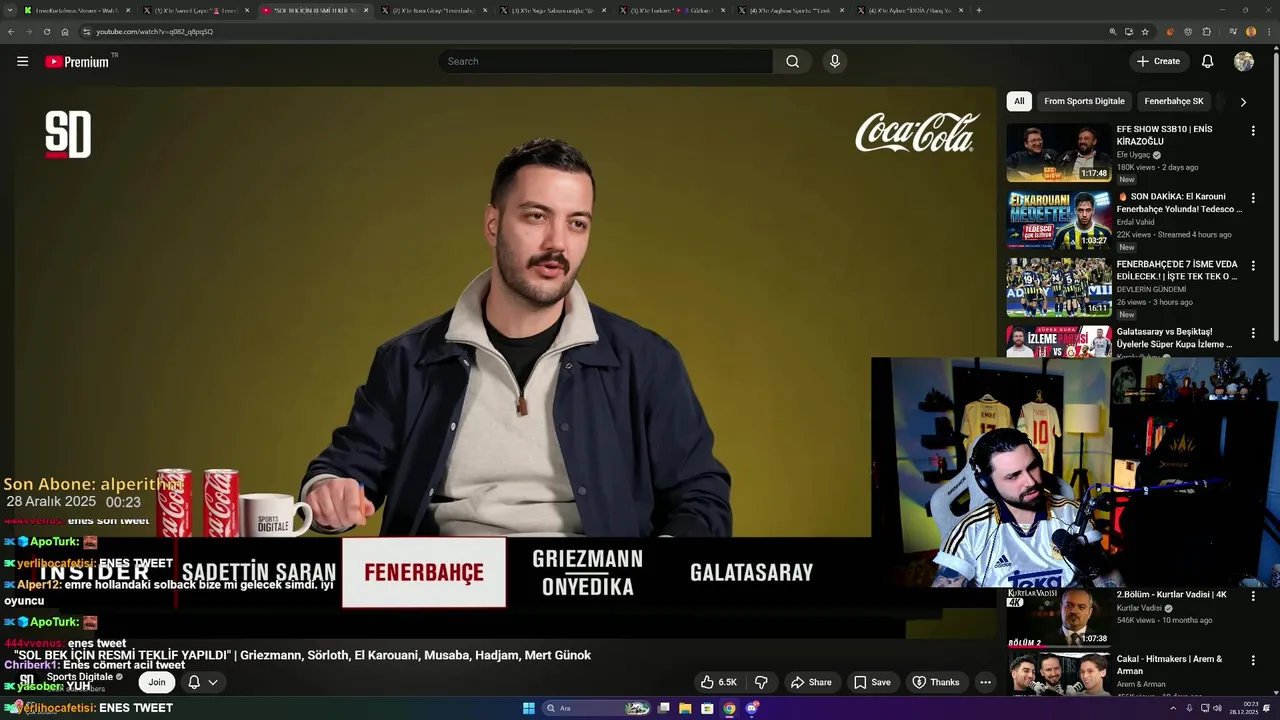Screen dimensions: 1280x720
Task: Dislike the video with thumbs down
Action: click(761, 682)
